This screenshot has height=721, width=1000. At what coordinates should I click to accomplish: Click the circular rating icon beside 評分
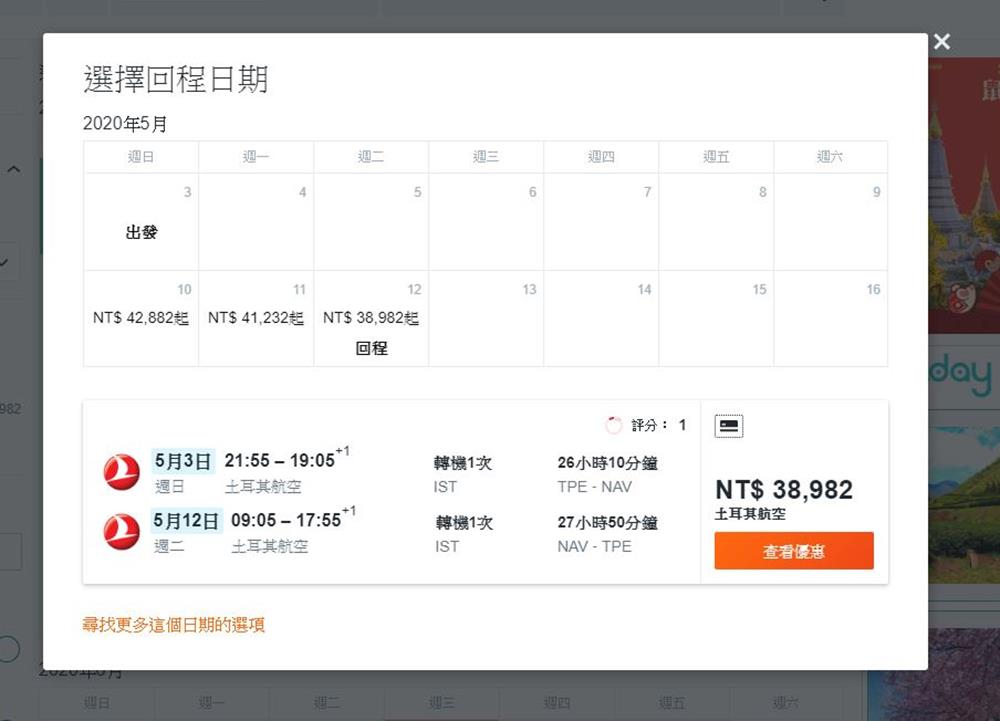point(614,425)
